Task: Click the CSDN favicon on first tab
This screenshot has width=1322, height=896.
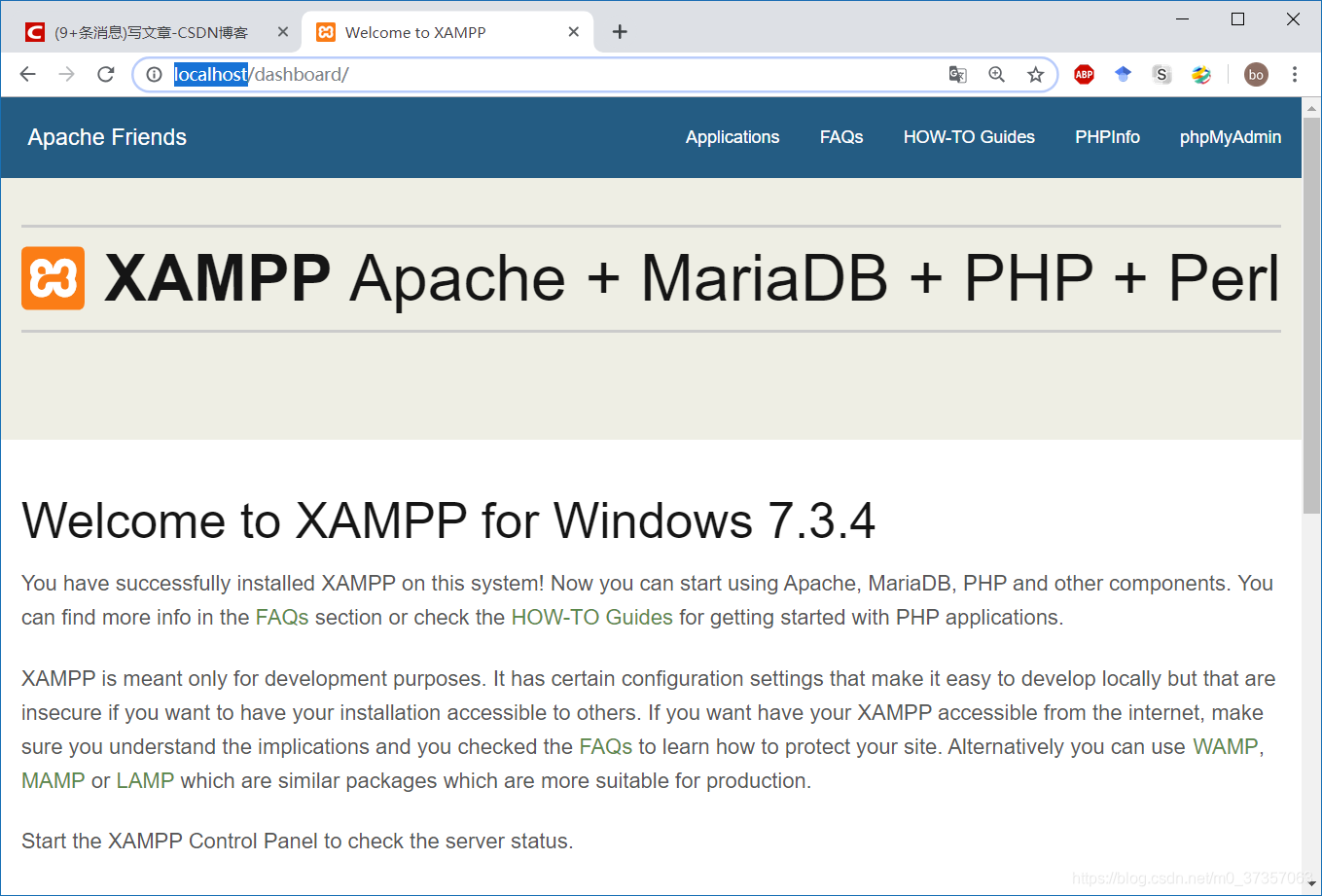Action: (x=35, y=32)
